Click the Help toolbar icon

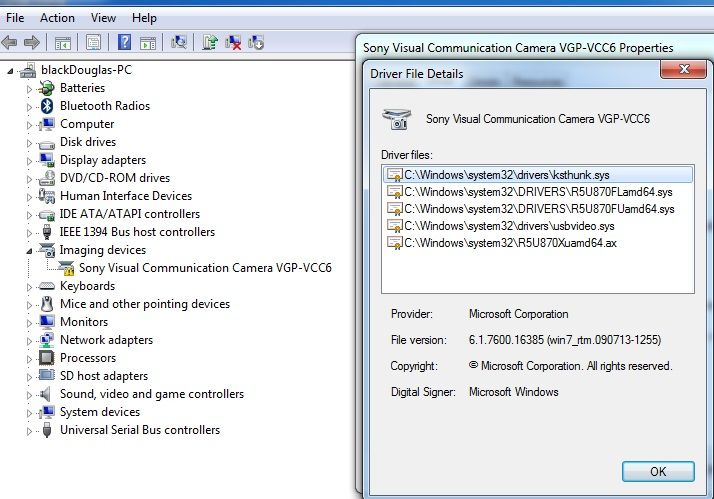point(125,42)
